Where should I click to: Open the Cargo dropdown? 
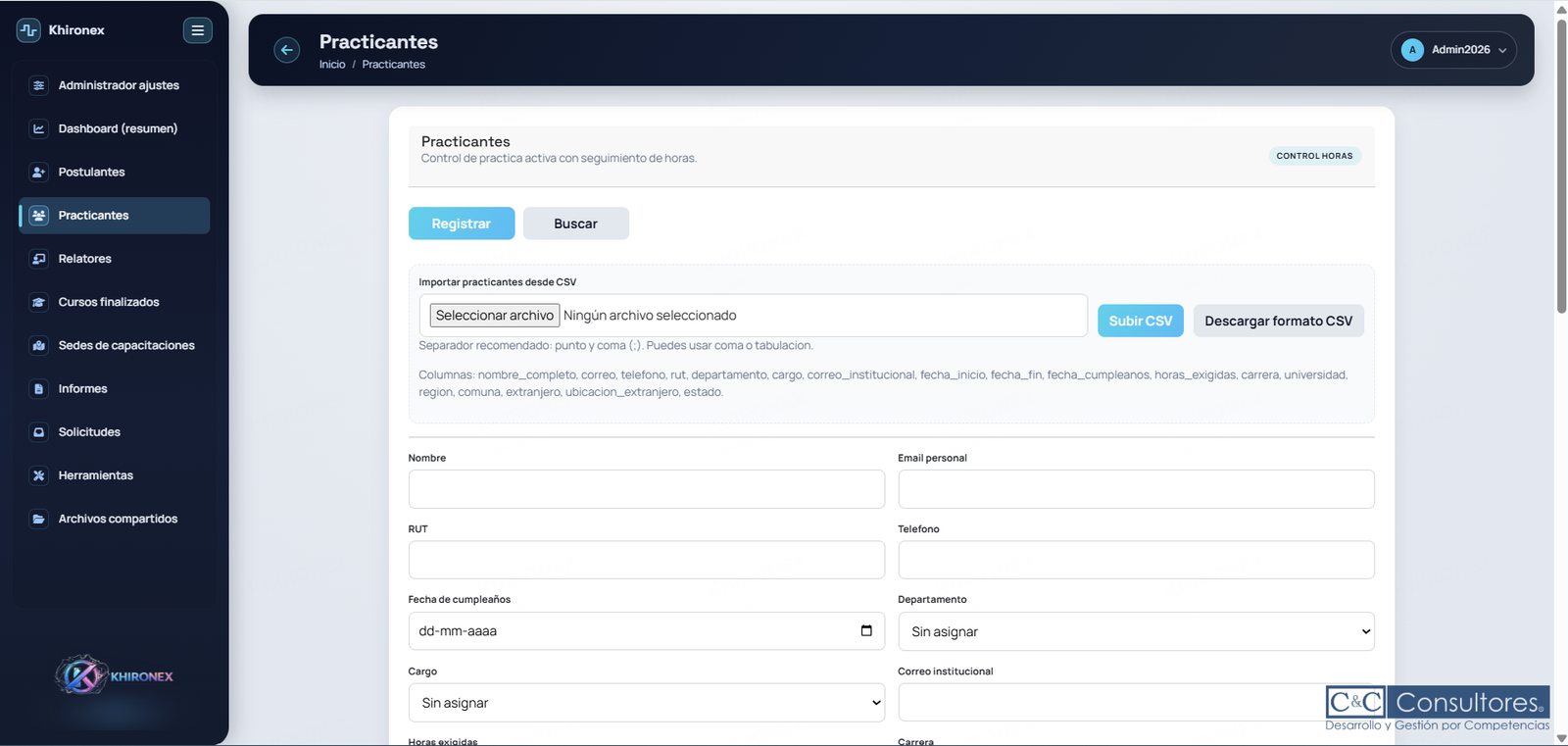click(x=646, y=703)
